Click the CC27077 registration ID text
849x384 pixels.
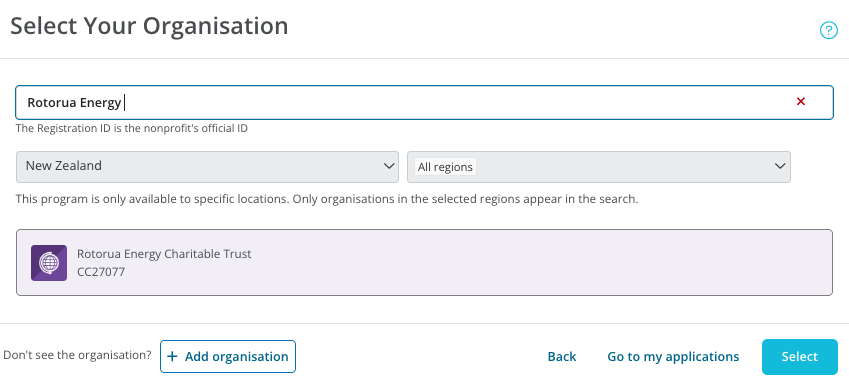coord(101,272)
